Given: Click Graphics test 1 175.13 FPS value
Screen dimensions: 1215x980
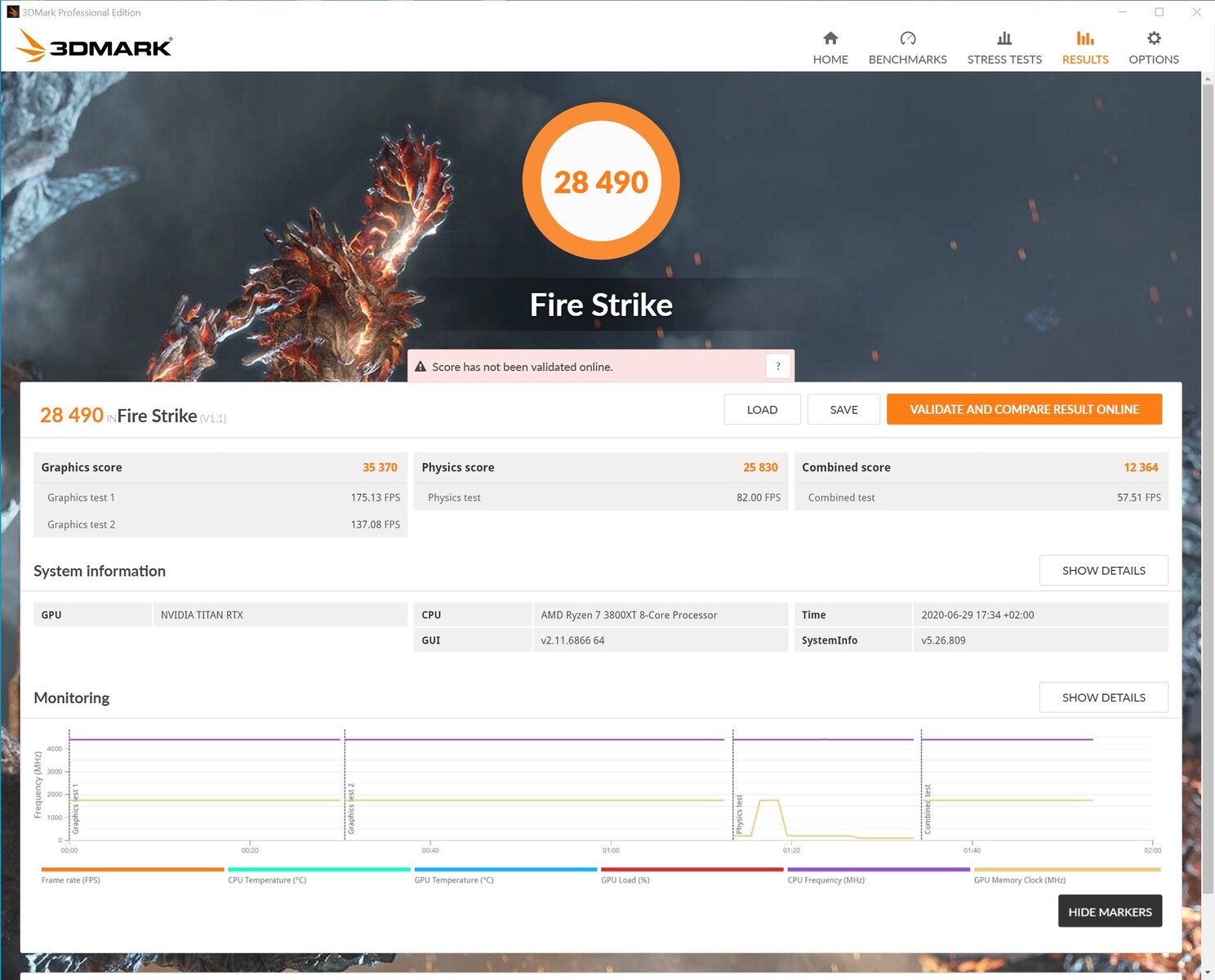Looking at the screenshot, I should pyautogui.click(x=376, y=497).
